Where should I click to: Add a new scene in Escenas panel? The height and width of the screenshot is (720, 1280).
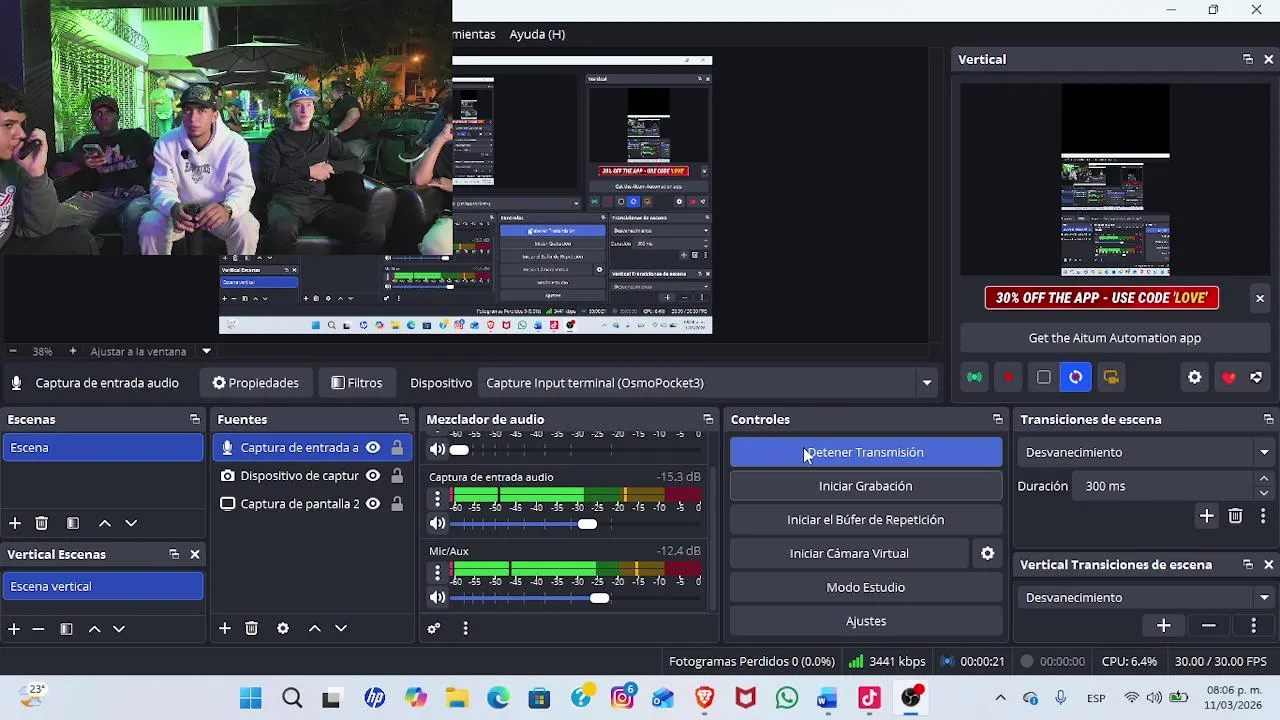point(15,523)
